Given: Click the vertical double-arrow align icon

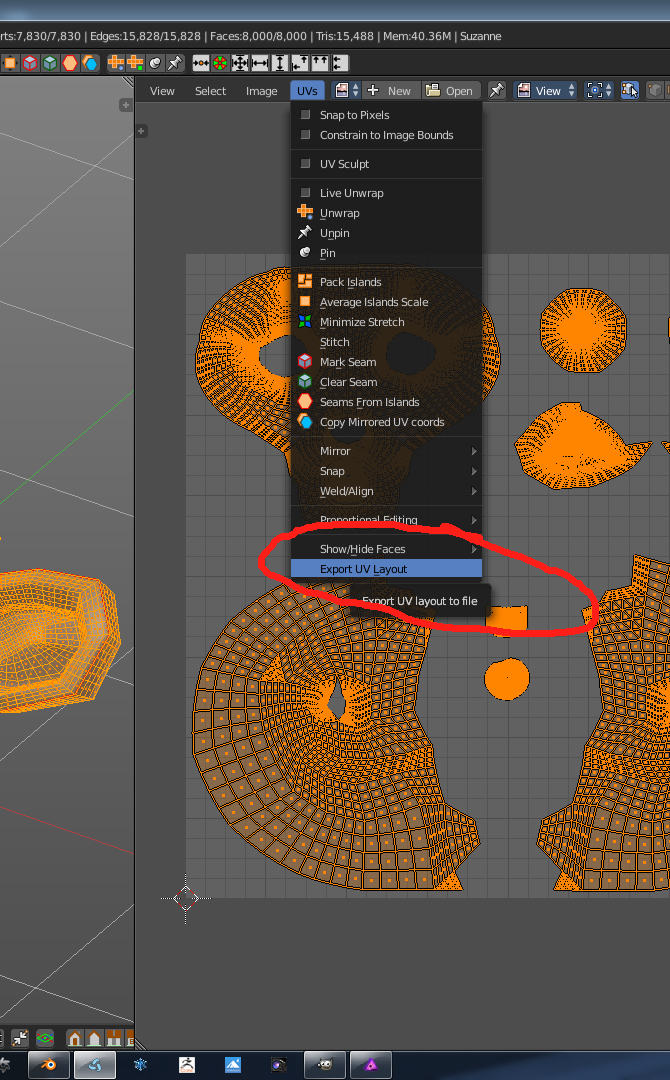Looking at the screenshot, I should 280,63.
